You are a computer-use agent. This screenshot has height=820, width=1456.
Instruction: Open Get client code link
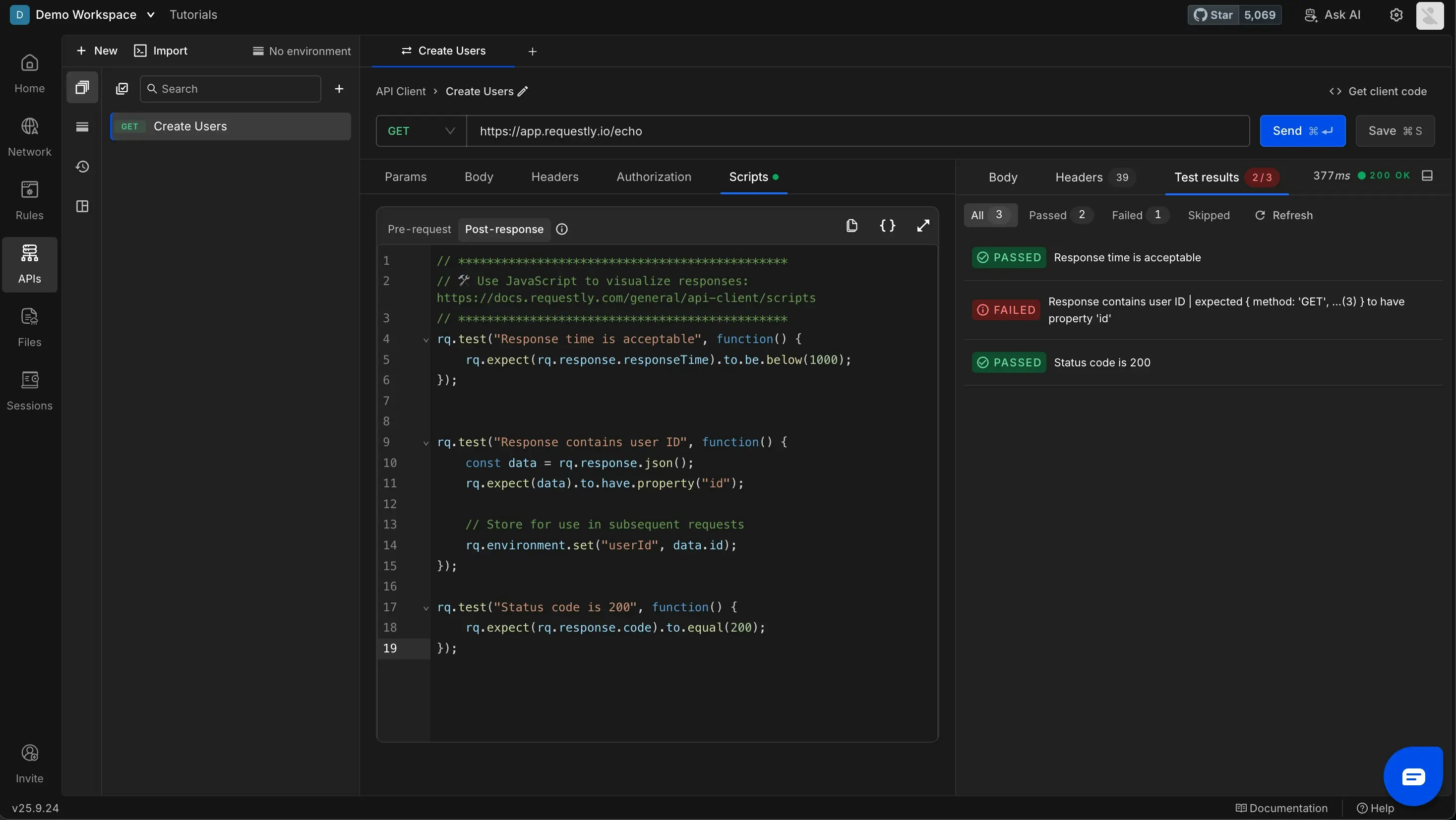1378,92
